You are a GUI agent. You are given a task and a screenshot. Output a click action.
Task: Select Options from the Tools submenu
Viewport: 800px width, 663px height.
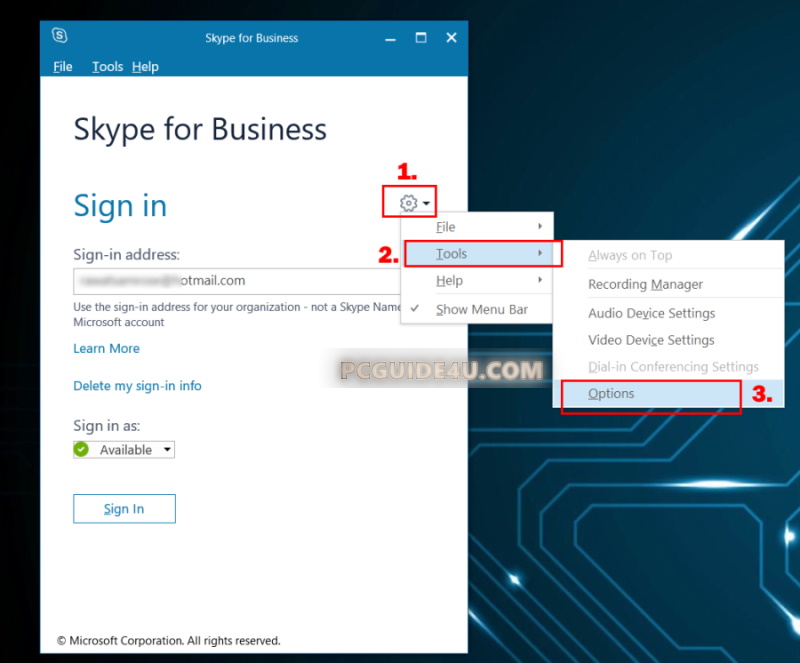point(611,394)
